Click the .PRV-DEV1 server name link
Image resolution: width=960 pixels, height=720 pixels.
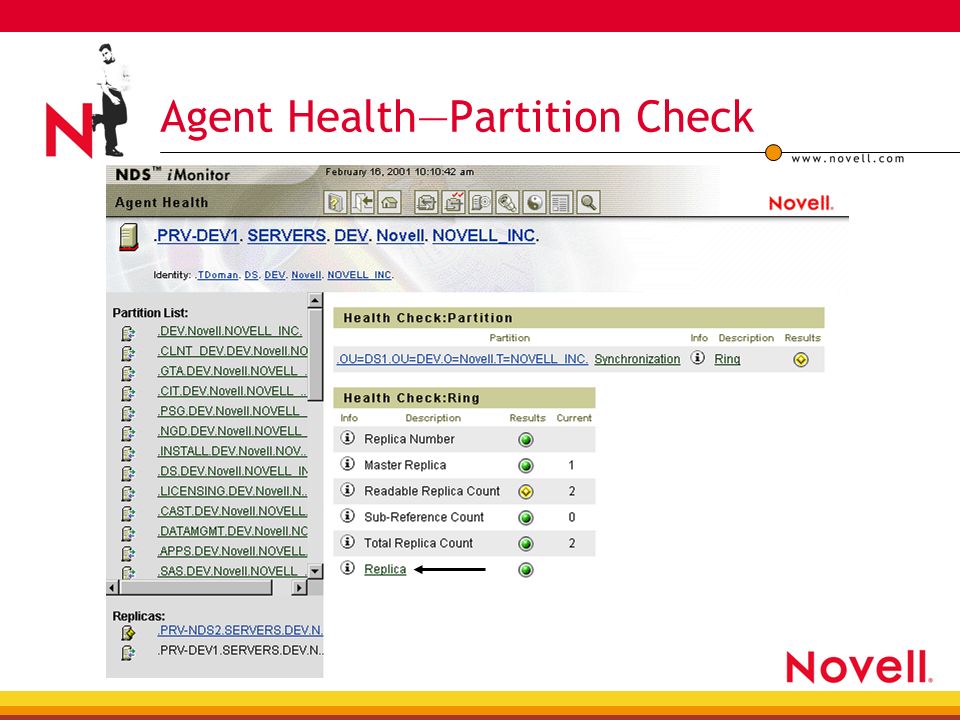click(197, 236)
